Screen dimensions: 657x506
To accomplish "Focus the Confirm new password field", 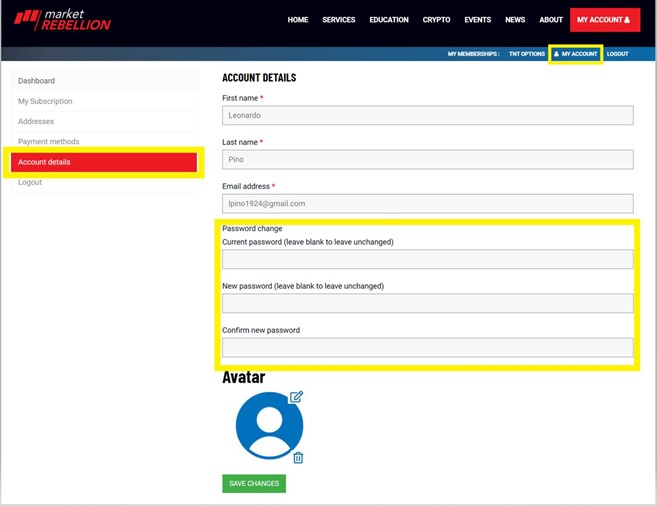I will tap(427, 348).
